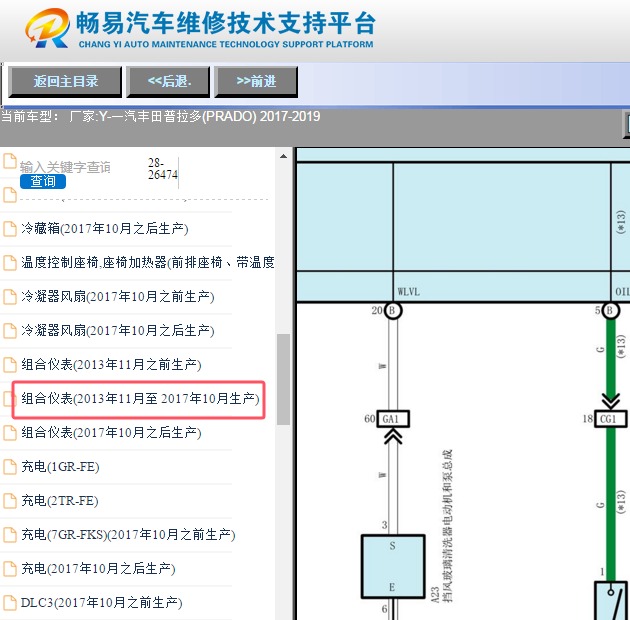Image resolution: width=630 pixels, height=620 pixels.
Task: Focus the 输入关键字查询 keyword field
Action: click(x=65, y=167)
